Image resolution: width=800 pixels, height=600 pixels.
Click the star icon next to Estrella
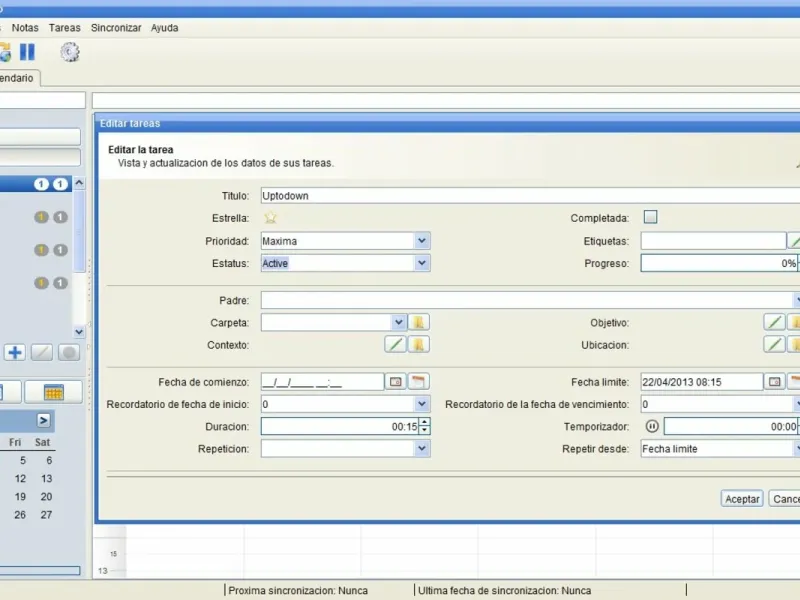[270, 217]
